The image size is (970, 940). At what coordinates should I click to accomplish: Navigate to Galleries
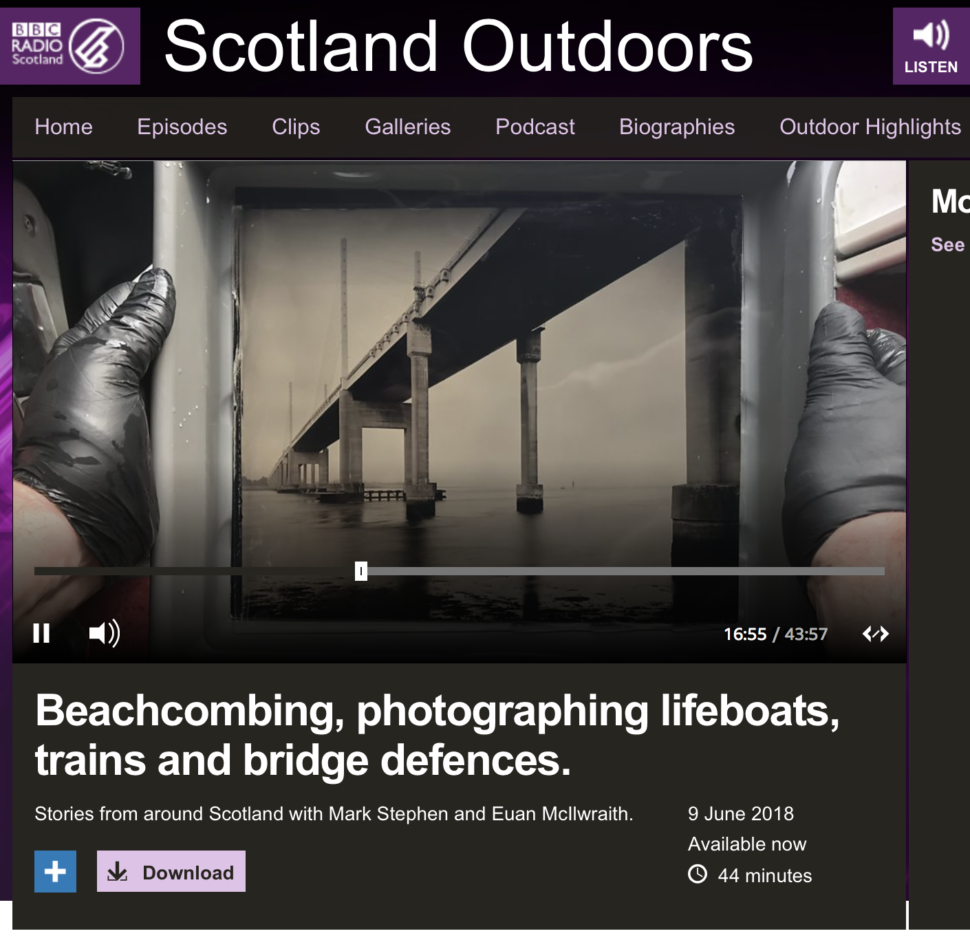407,127
